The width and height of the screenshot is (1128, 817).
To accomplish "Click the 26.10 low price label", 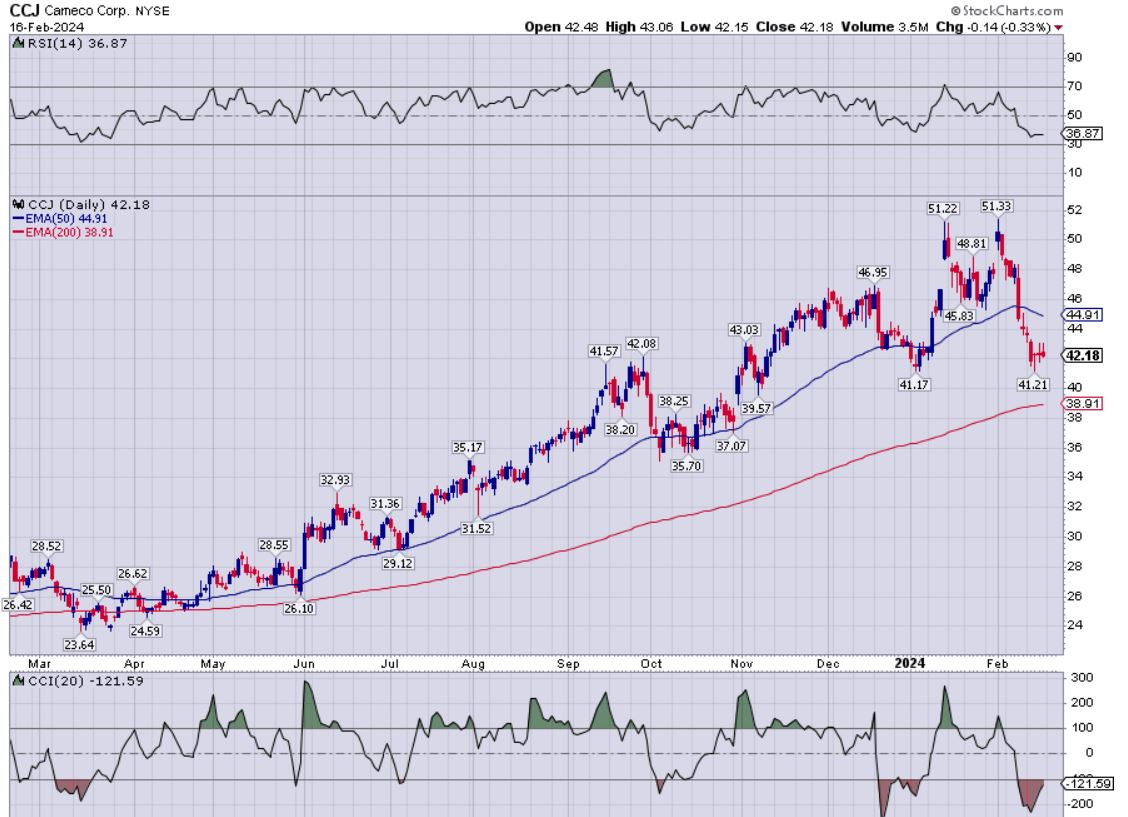I will 299,608.
